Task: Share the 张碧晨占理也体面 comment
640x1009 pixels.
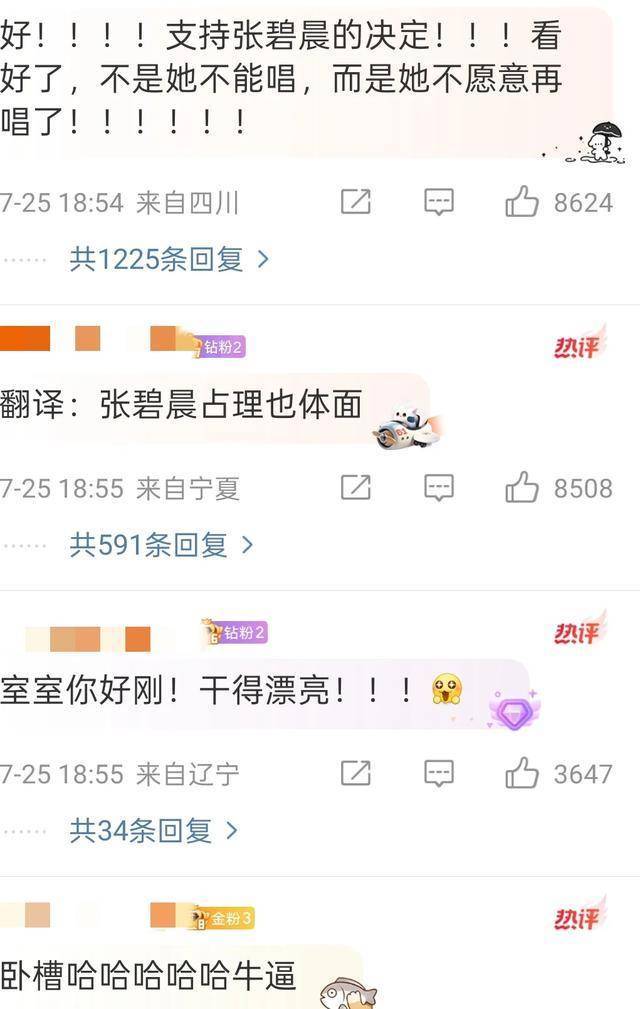Action: tap(356, 487)
